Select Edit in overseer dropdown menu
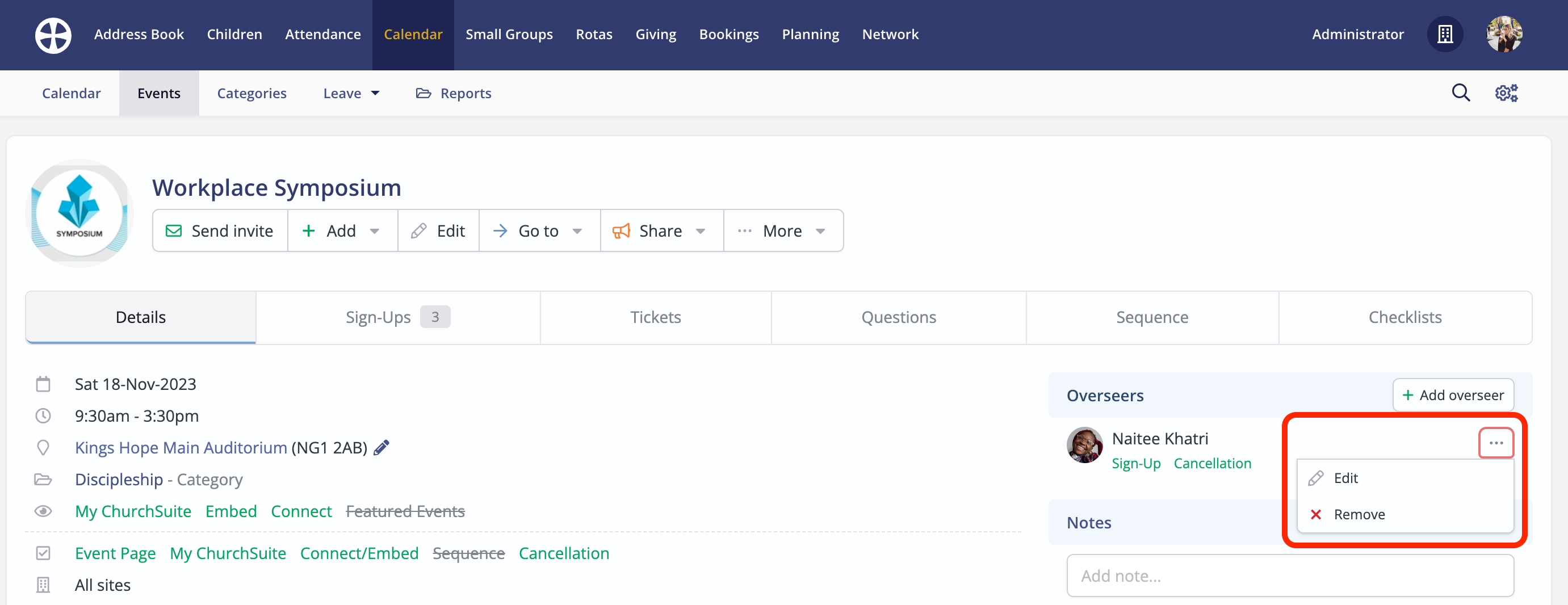Screen dimensions: 1568x605 click(x=1405, y=478)
